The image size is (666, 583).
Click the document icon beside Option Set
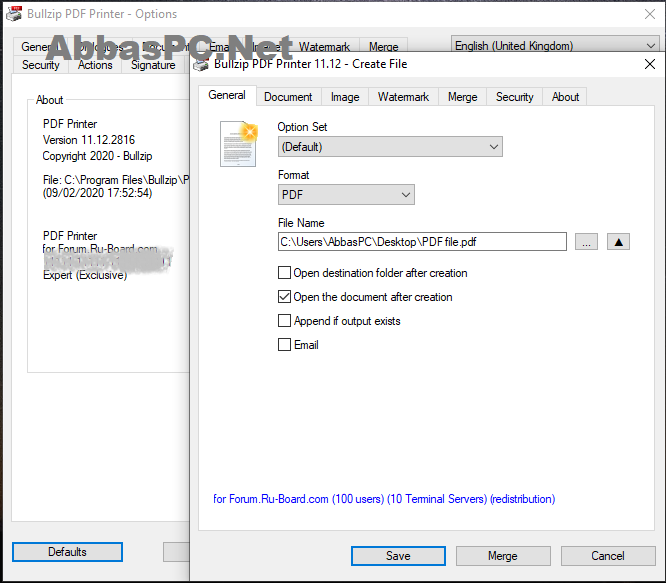pyautogui.click(x=239, y=144)
